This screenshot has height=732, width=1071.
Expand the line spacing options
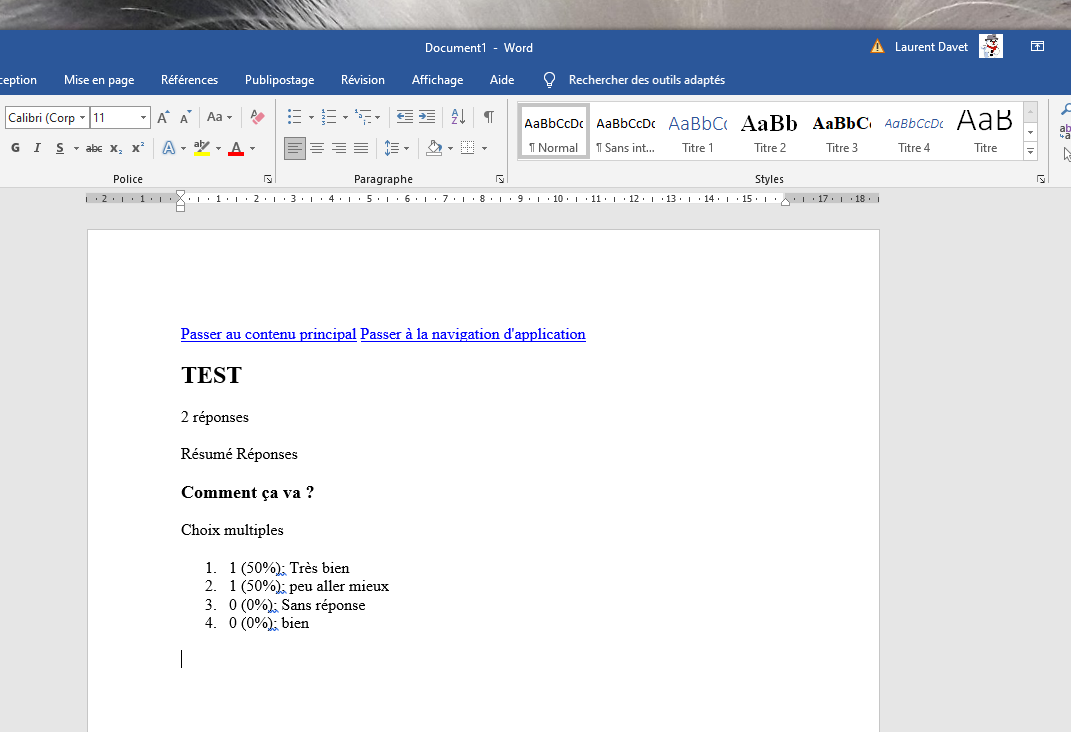point(406,148)
